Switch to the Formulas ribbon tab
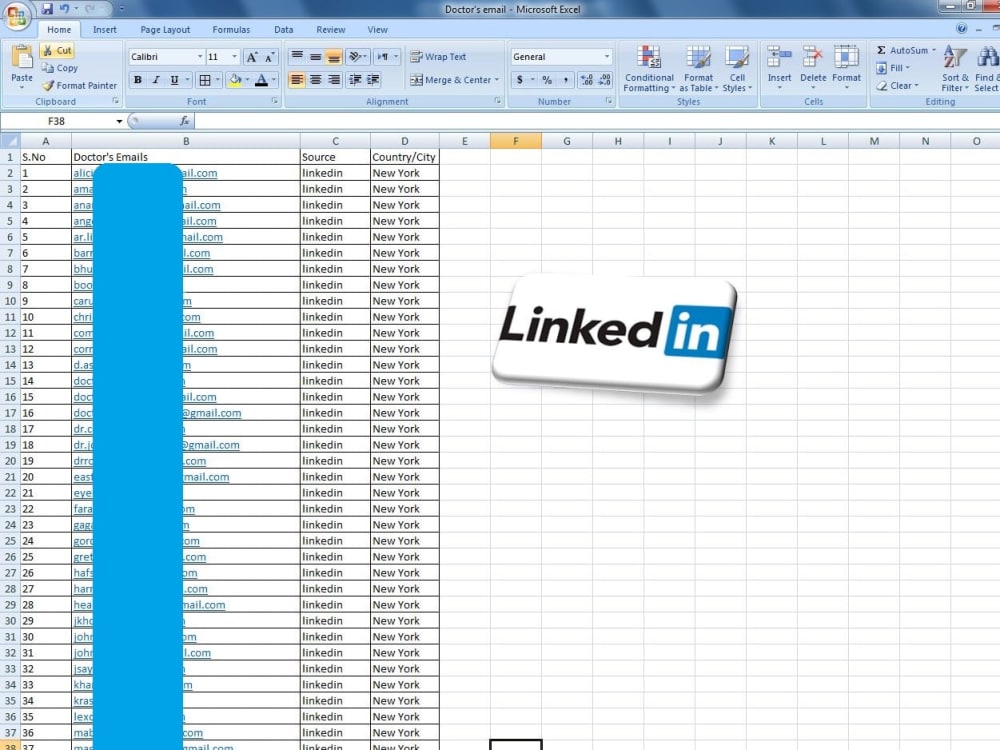The height and width of the screenshot is (750, 1000). pos(231,29)
